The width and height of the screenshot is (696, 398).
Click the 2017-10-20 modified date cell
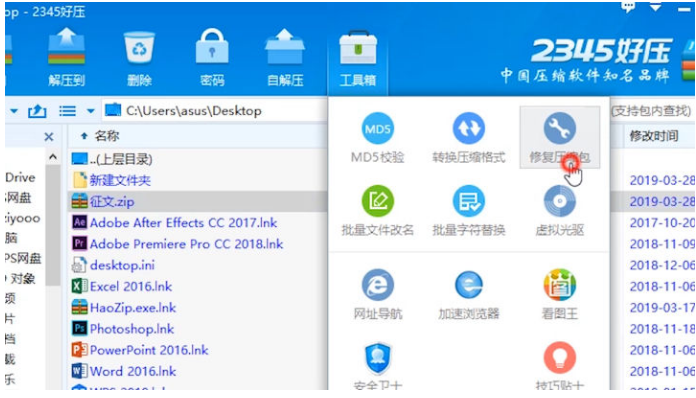(662, 222)
